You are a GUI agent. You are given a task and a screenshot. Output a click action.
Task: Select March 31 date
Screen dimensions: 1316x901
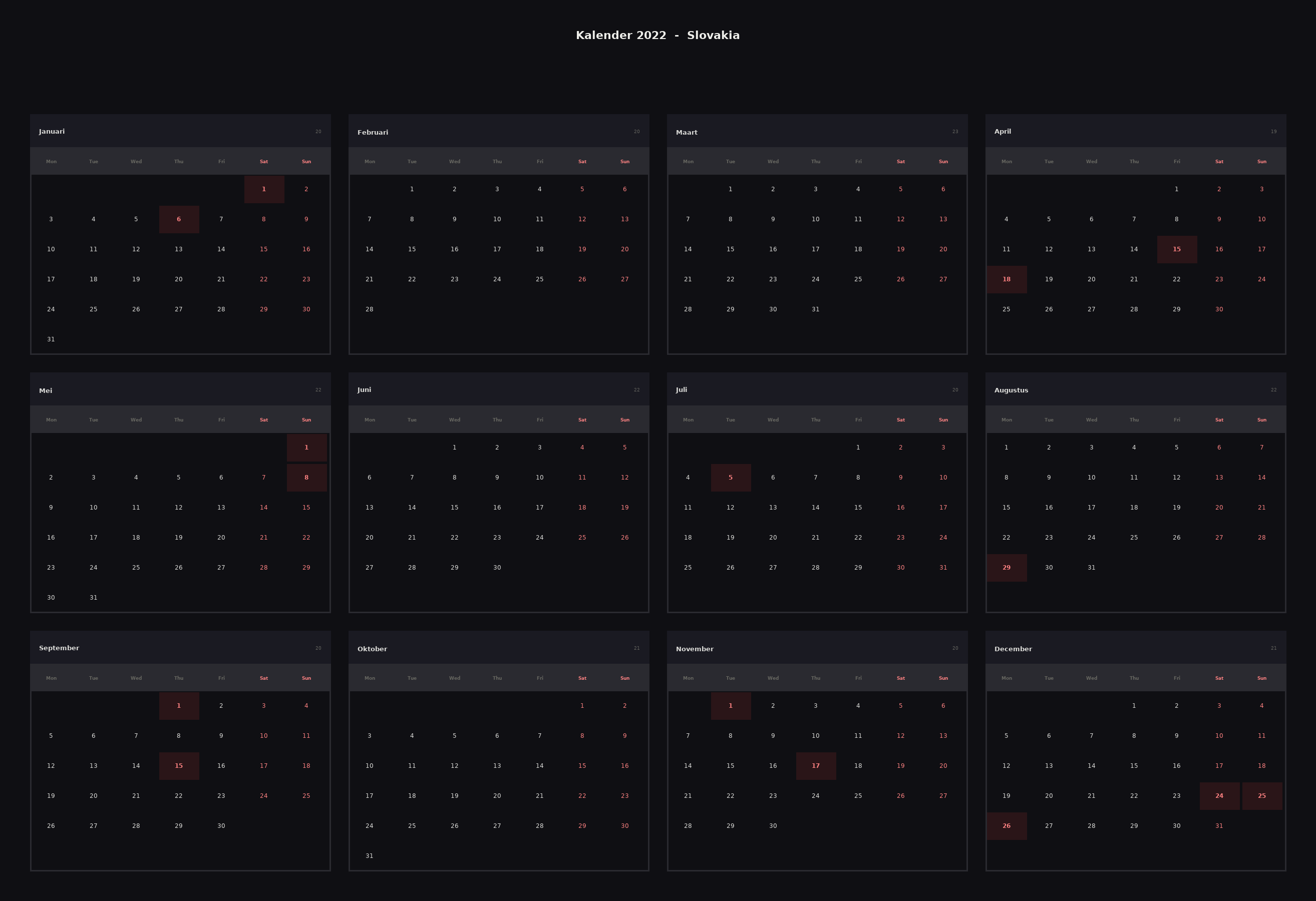pos(815,309)
